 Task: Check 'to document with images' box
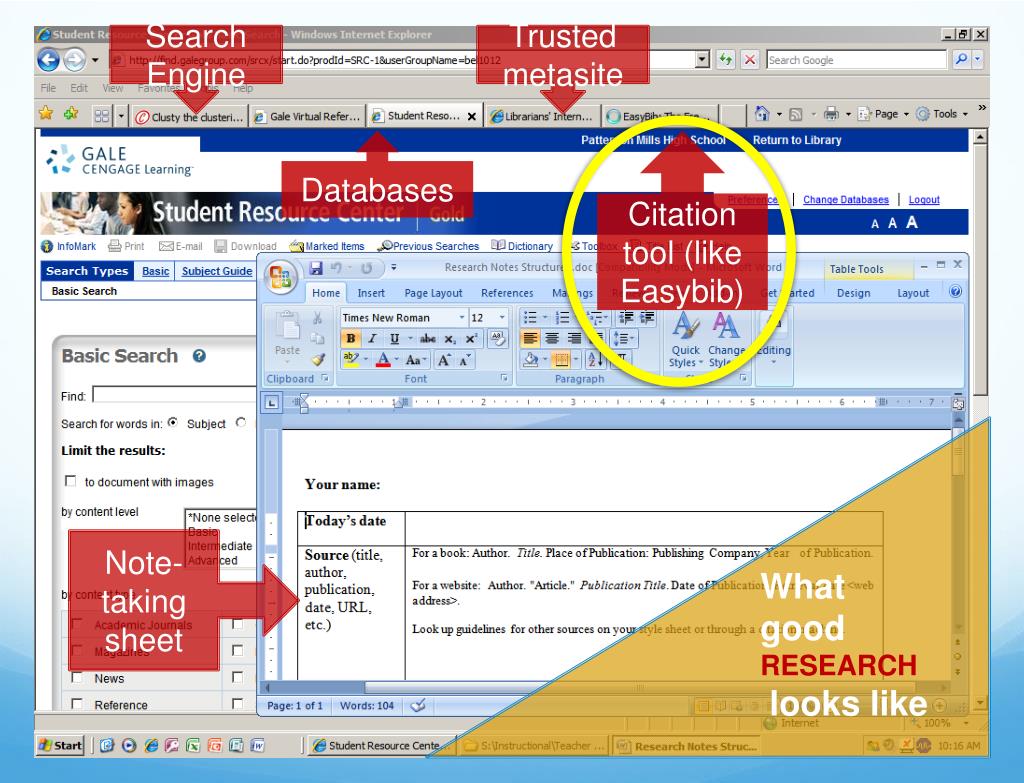point(71,481)
